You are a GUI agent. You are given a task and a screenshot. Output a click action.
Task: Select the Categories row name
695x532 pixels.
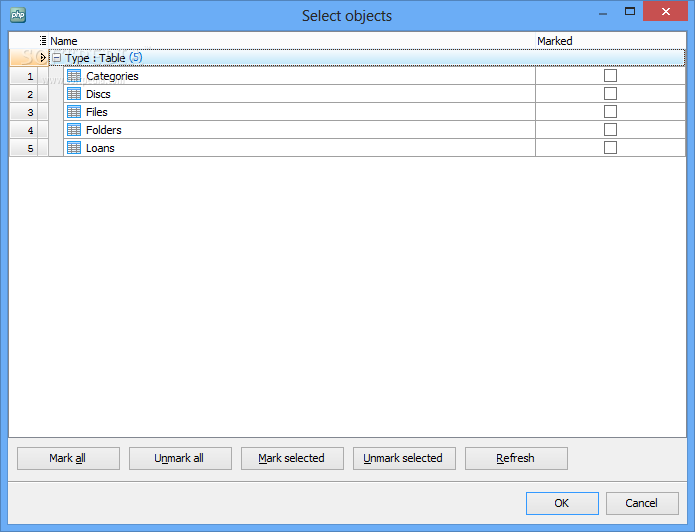pos(112,76)
